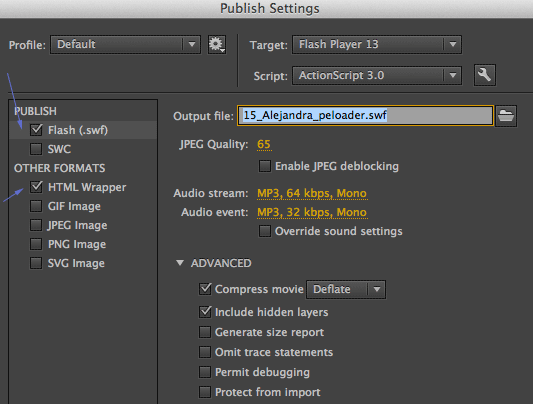The height and width of the screenshot is (404, 533).
Task: Click Audio stream MP3 64 kbps link
Action: click(312, 193)
